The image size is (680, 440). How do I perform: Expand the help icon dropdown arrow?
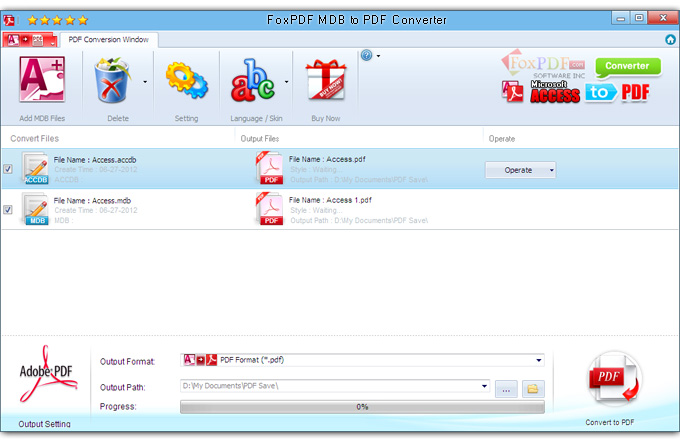coord(379,56)
